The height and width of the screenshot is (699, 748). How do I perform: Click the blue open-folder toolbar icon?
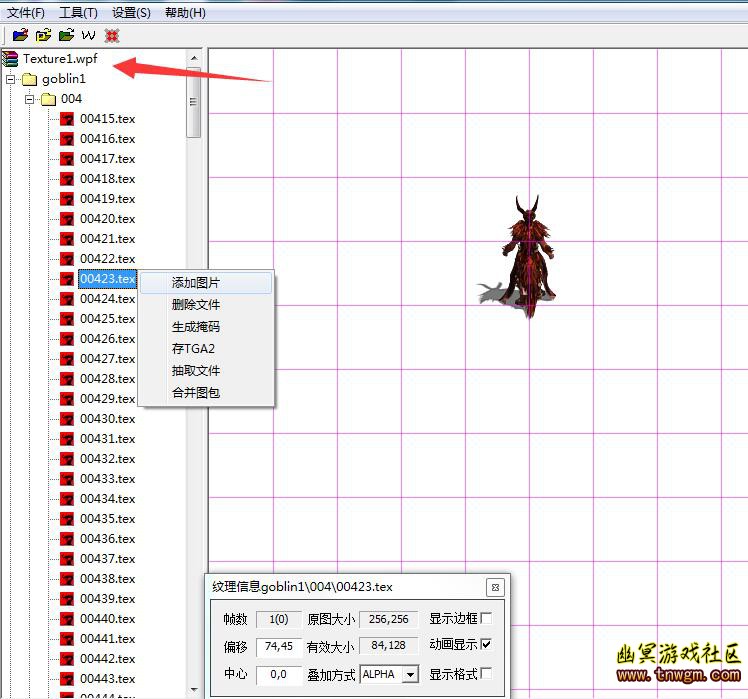(x=21, y=35)
